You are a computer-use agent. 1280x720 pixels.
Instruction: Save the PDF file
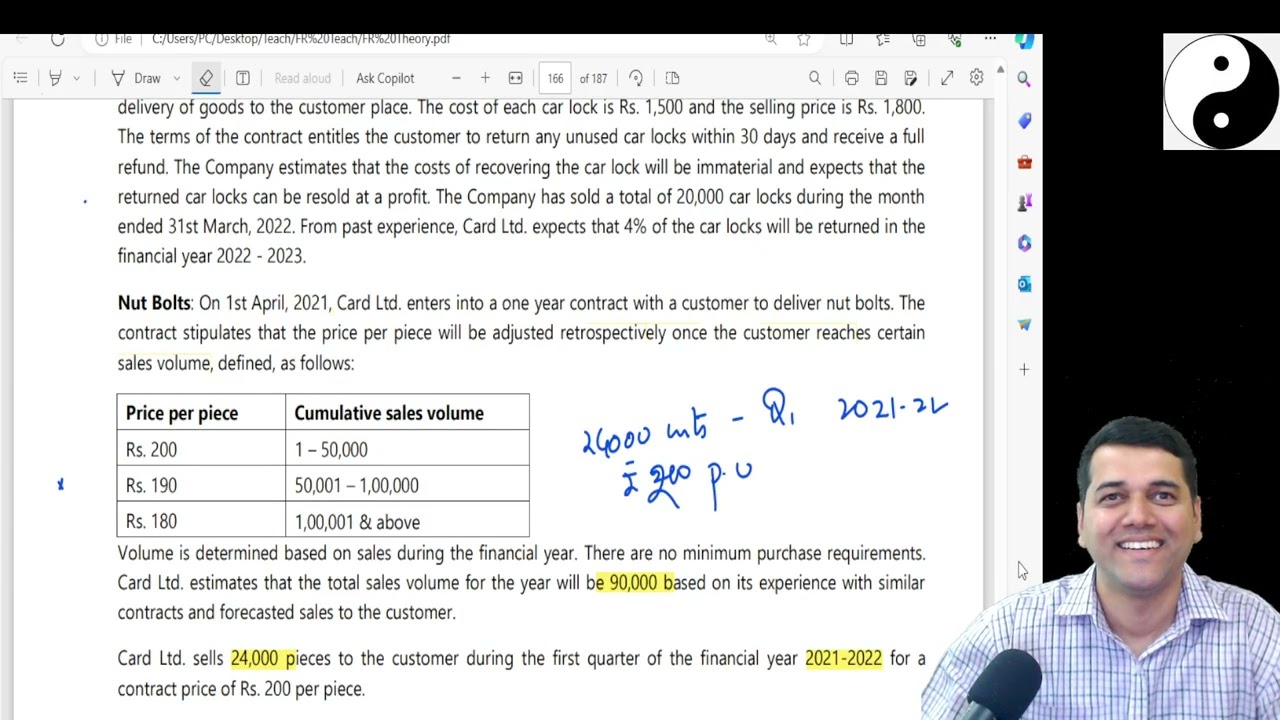(881, 78)
